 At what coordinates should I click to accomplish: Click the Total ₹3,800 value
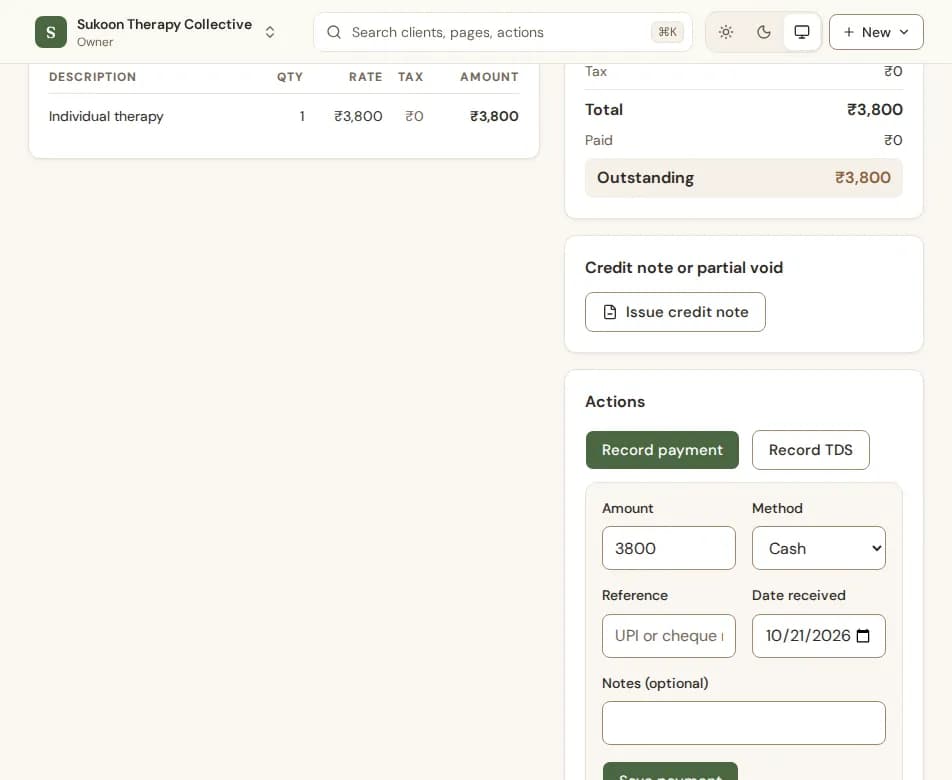[875, 109]
